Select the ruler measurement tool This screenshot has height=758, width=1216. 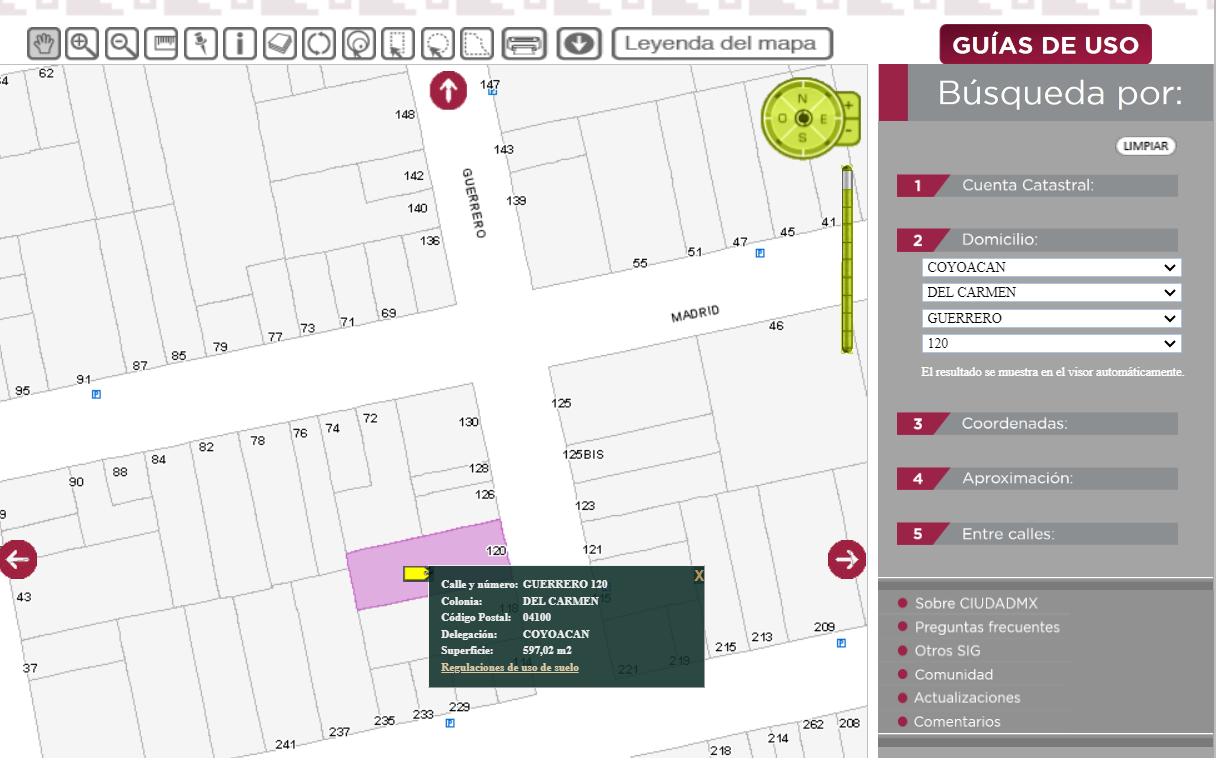161,44
